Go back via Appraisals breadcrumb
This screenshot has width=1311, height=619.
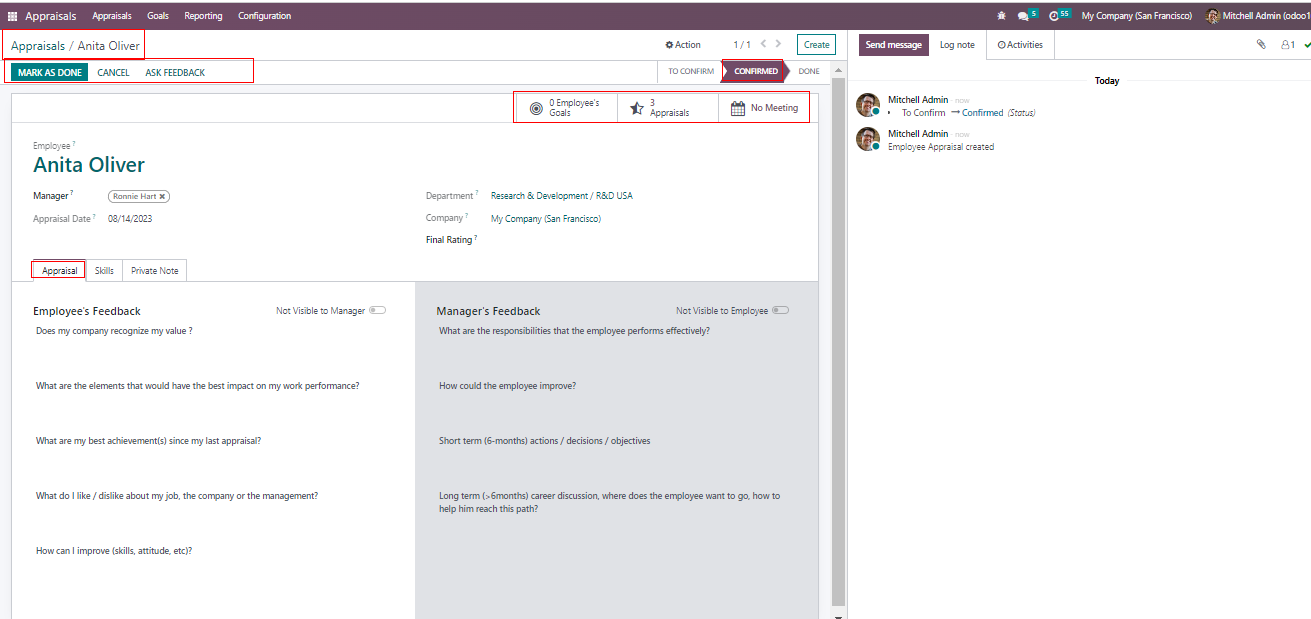pyautogui.click(x=38, y=46)
